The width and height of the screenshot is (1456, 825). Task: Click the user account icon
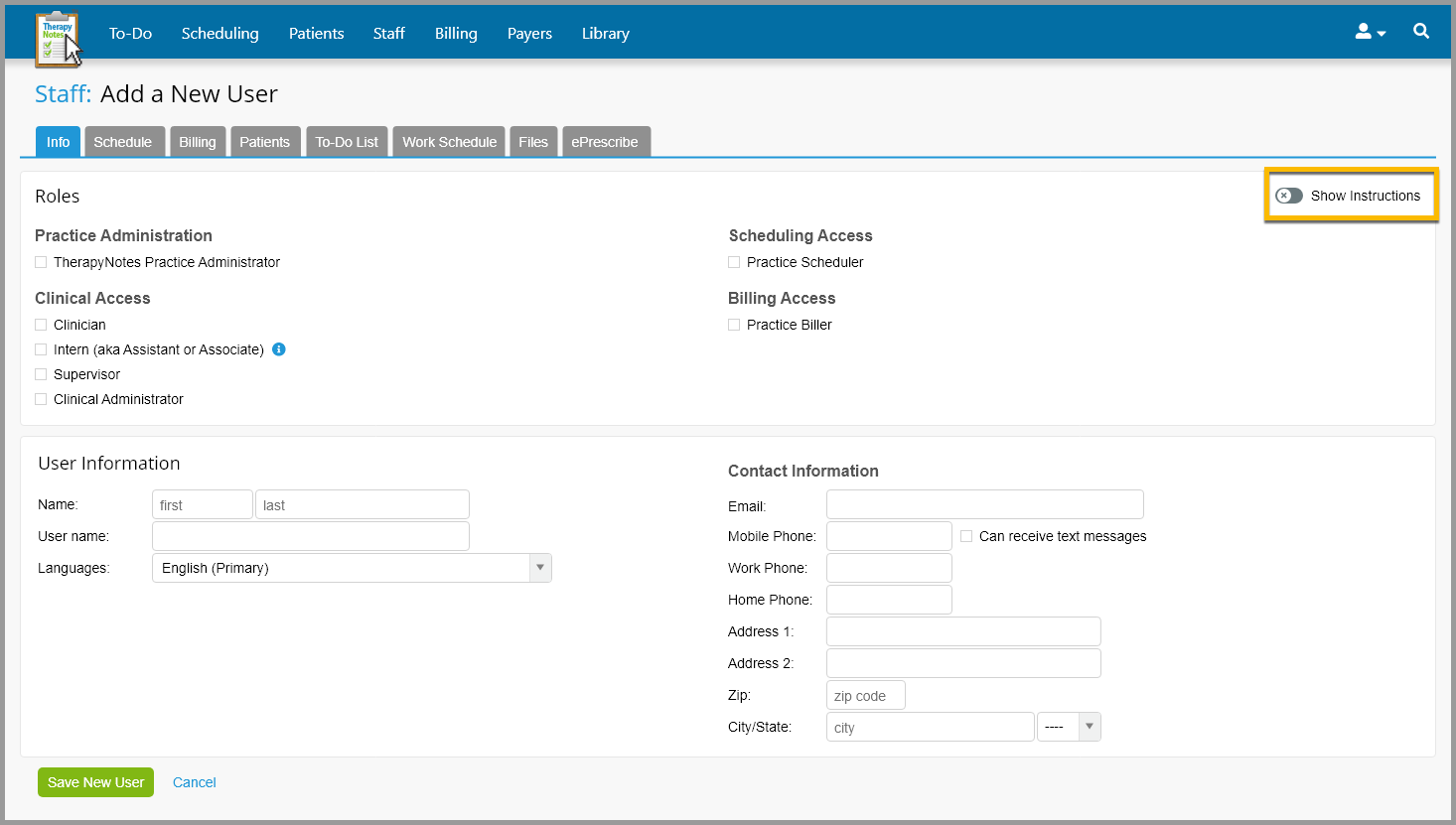[x=1362, y=32]
